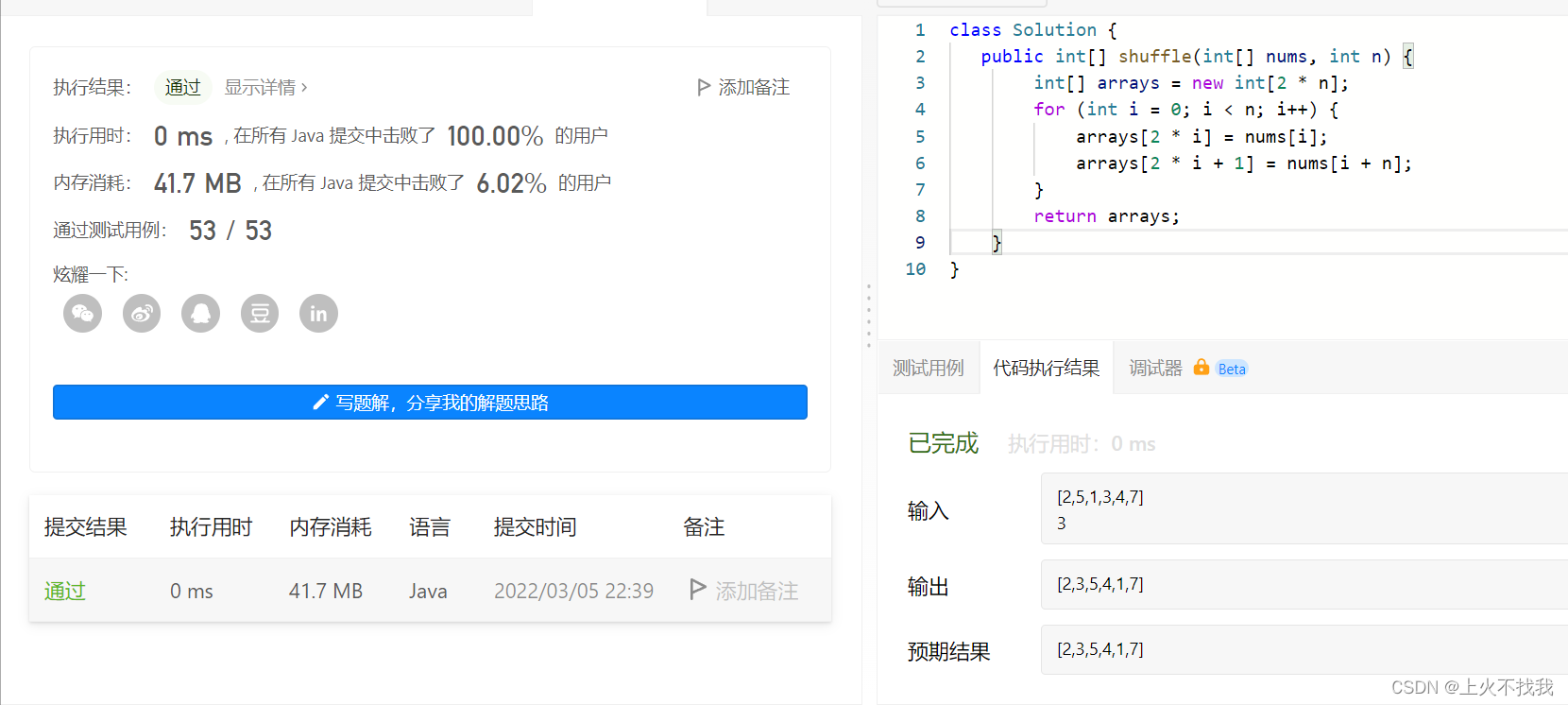Click the 执行结果 label
The height and width of the screenshot is (705, 1568).
point(93,87)
